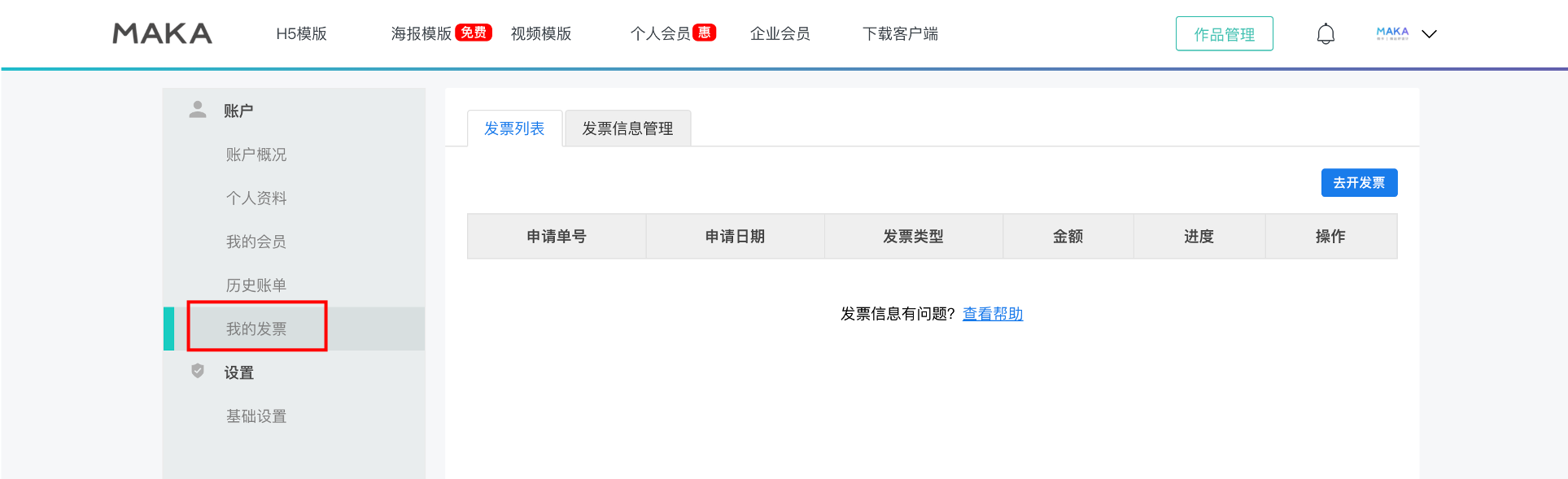
Task: Open 海报模版 templates
Action: point(421,33)
